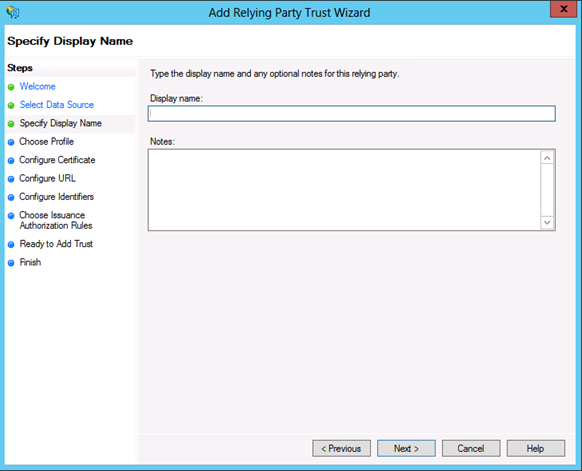The image size is (582, 471).
Task: Click the green bullet beside Select Data Source
Action: click(x=11, y=105)
